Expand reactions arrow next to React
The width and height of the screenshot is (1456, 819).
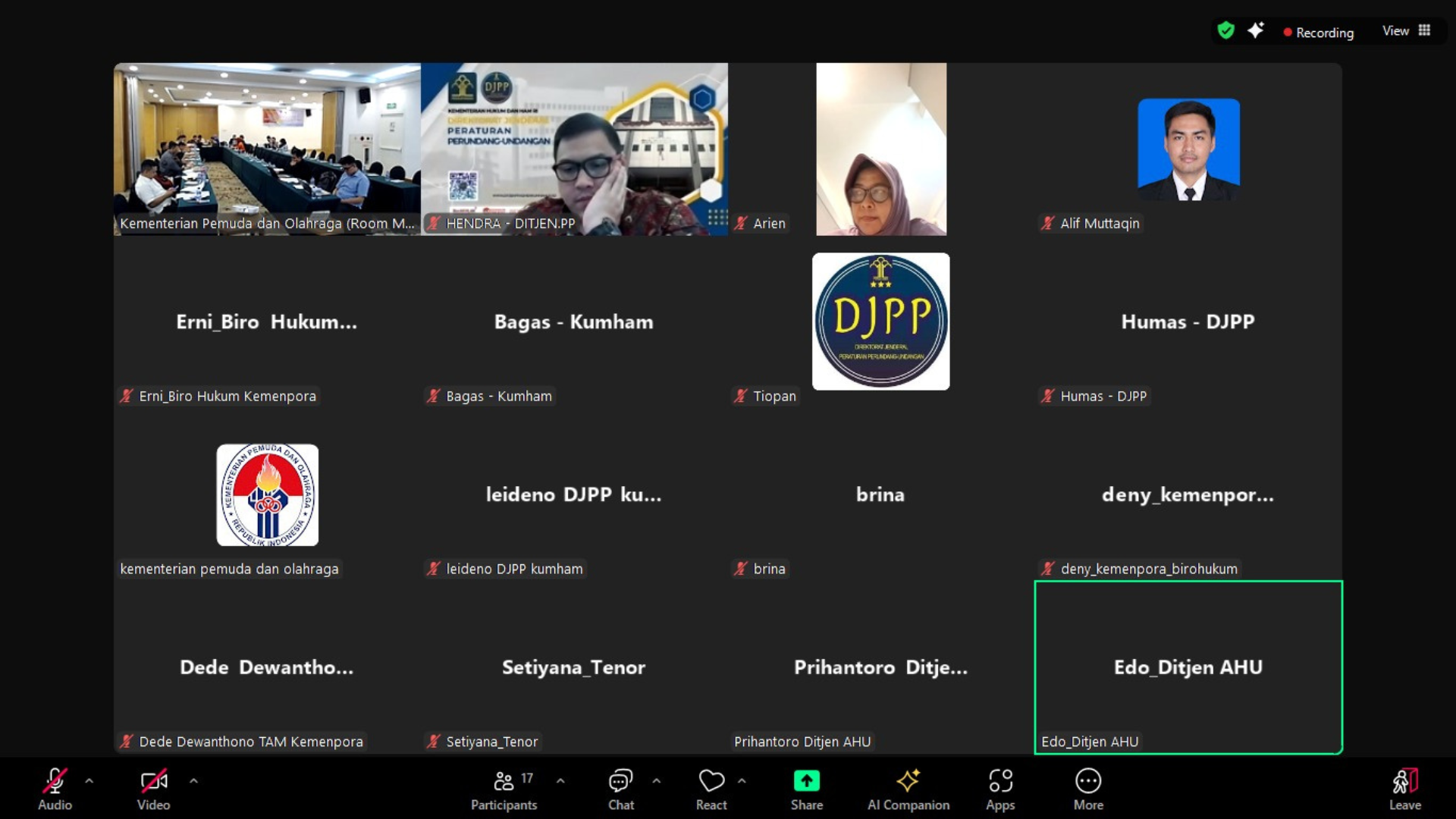point(742,780)
